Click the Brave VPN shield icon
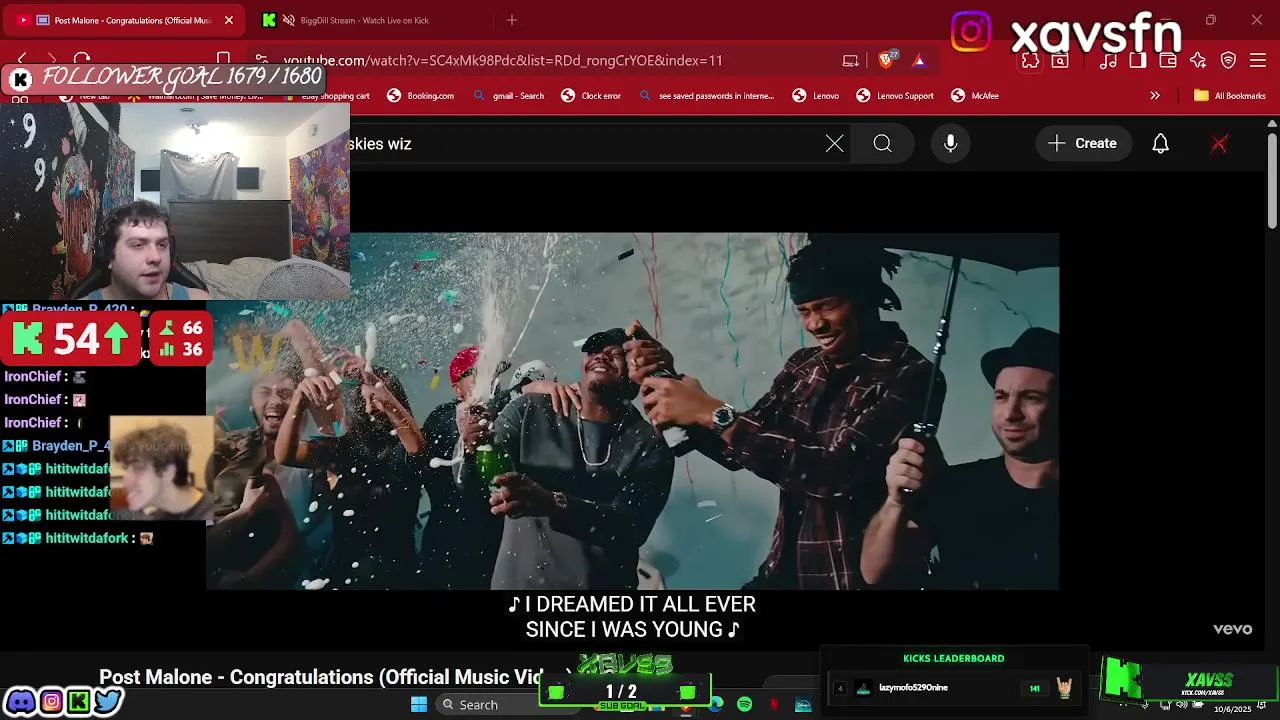This screenshot has width=1280, height=720. pyautogui.click(x=1229, y=60)
